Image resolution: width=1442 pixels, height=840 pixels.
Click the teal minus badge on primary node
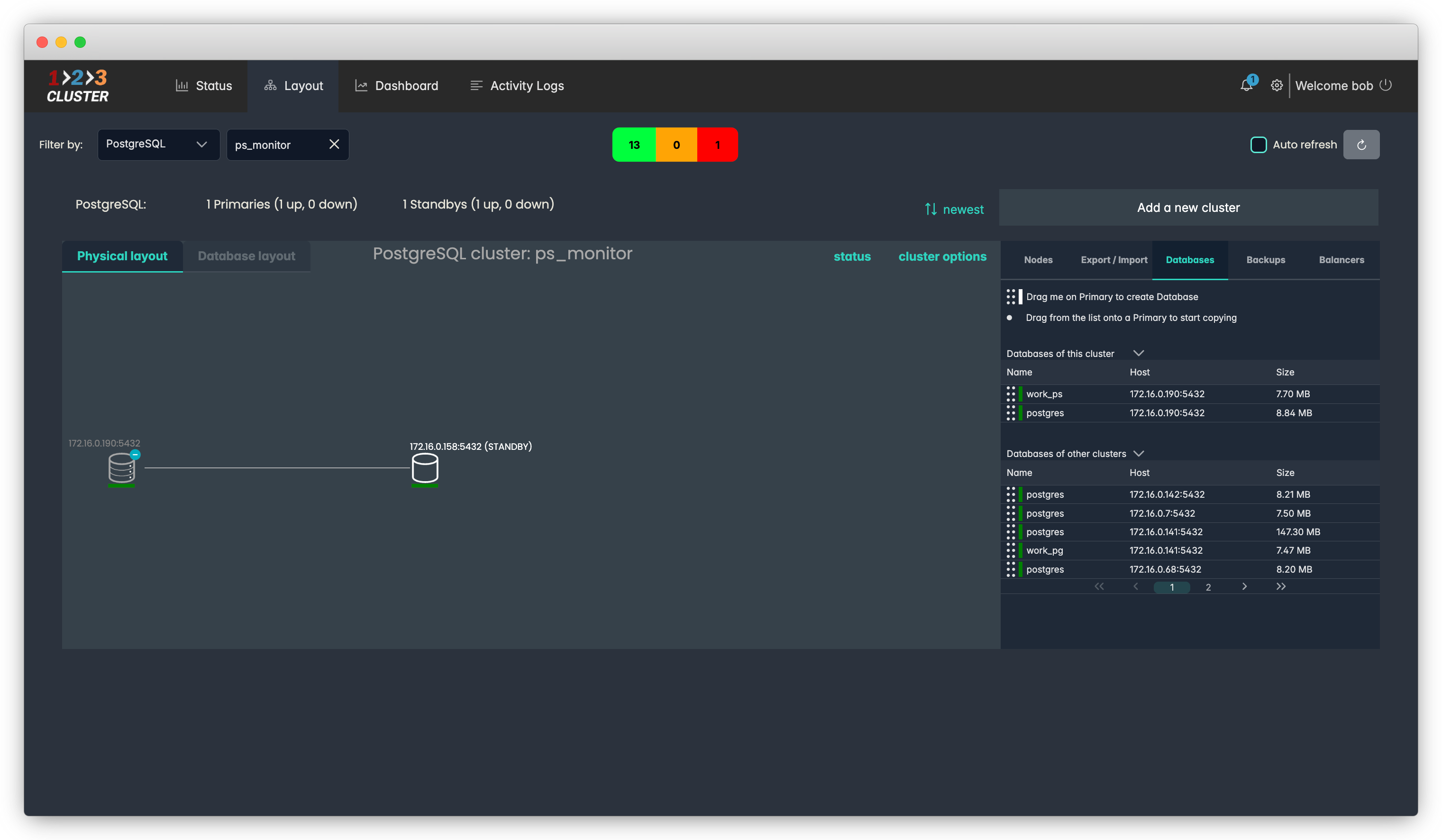click(135, 454)
